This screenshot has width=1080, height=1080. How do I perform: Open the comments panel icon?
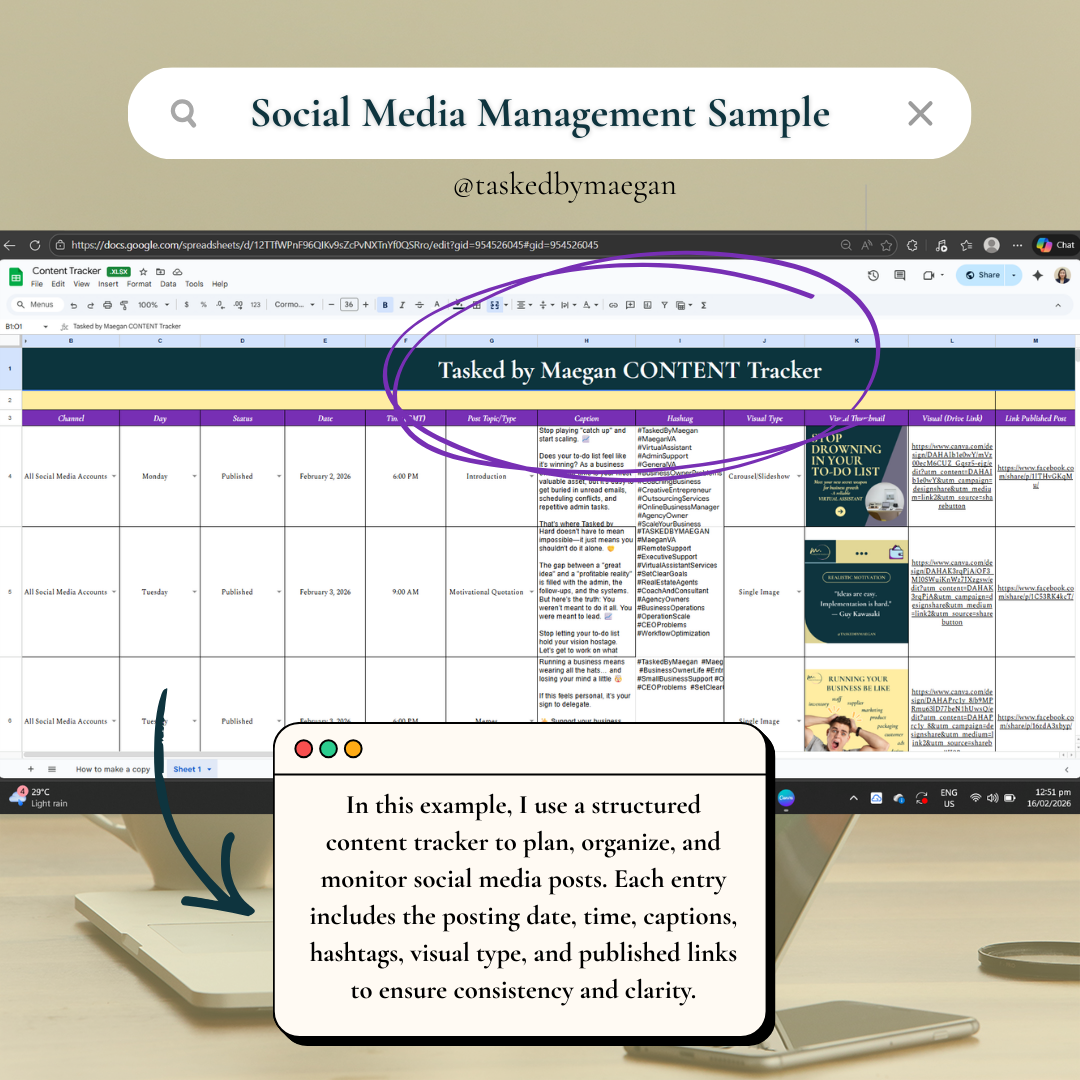coord(900,275)
